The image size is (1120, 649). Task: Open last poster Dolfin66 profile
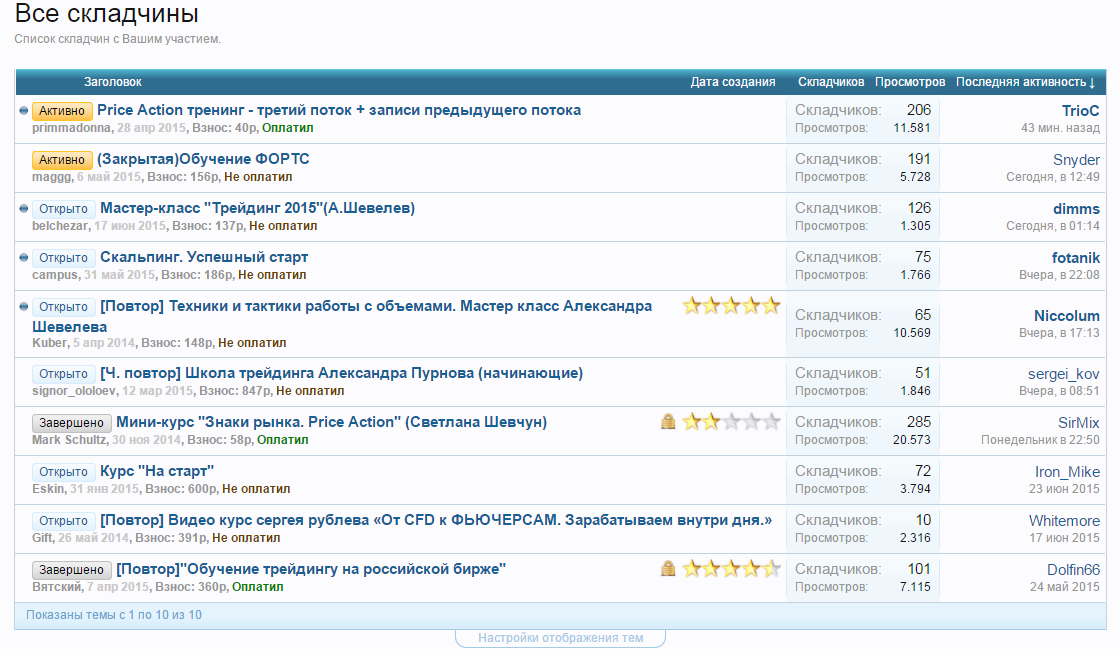(1073, 570)
